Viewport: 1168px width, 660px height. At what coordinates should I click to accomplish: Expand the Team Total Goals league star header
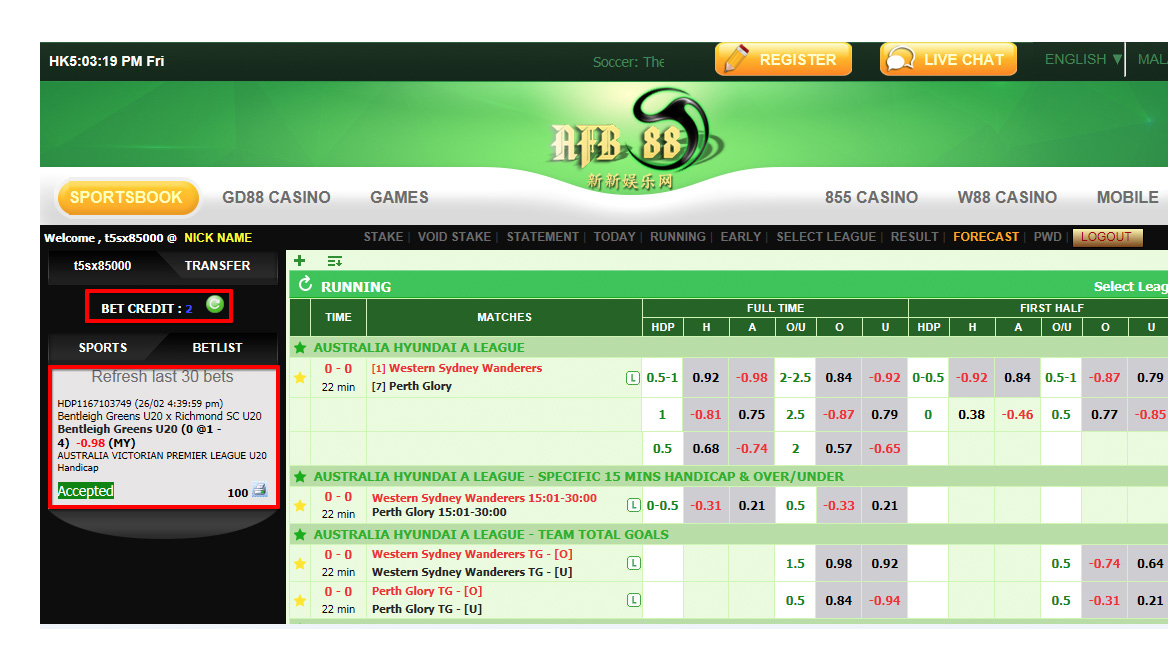point(299,535)
